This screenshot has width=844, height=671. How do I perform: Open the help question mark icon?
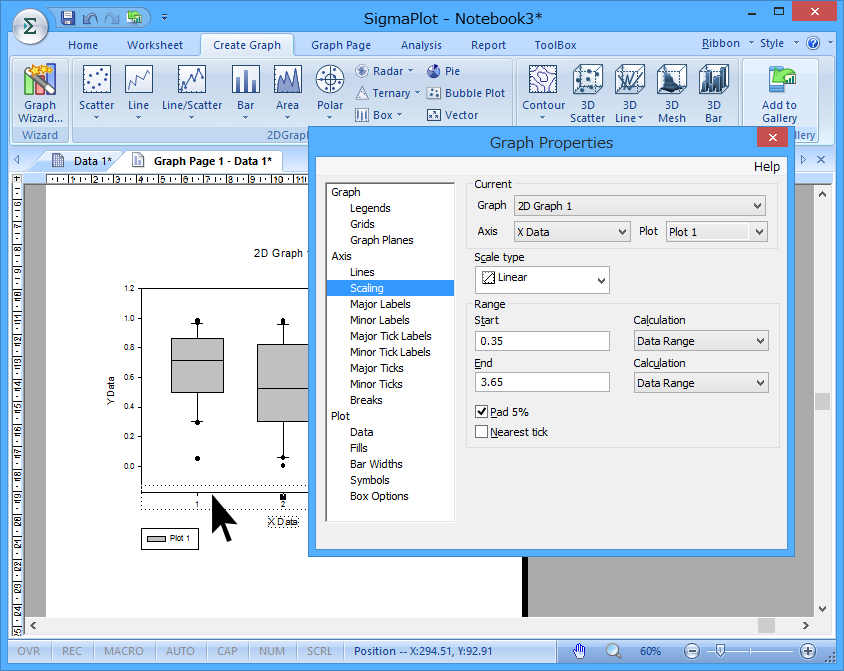[x=813, y=43]
